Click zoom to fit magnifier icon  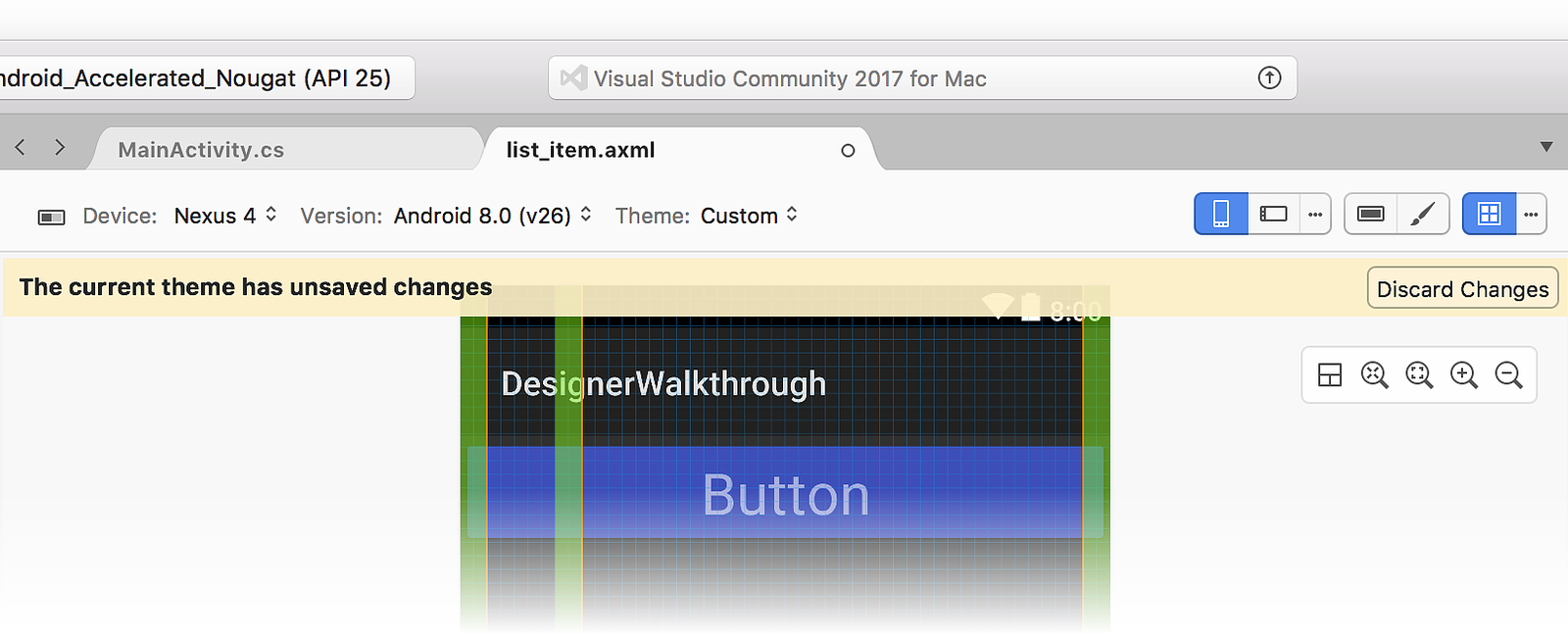[x=1375, y=375]
